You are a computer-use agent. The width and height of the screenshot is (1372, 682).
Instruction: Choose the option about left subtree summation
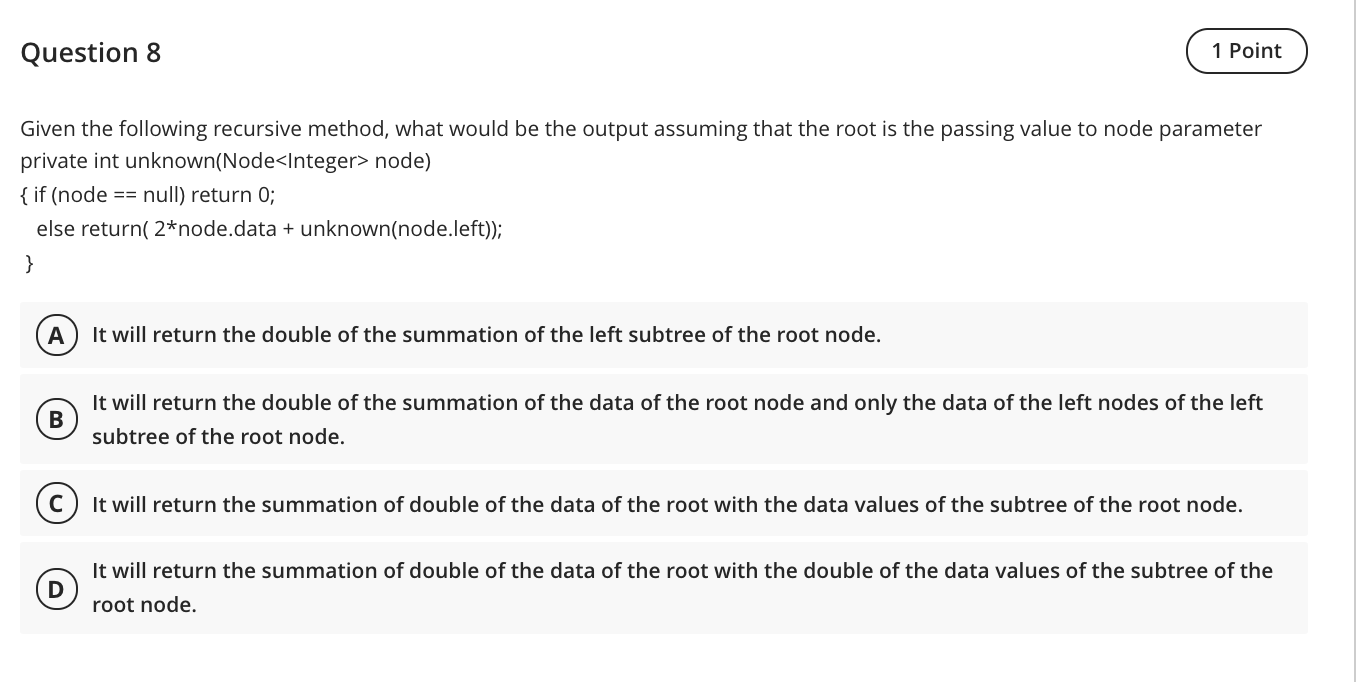486,335
